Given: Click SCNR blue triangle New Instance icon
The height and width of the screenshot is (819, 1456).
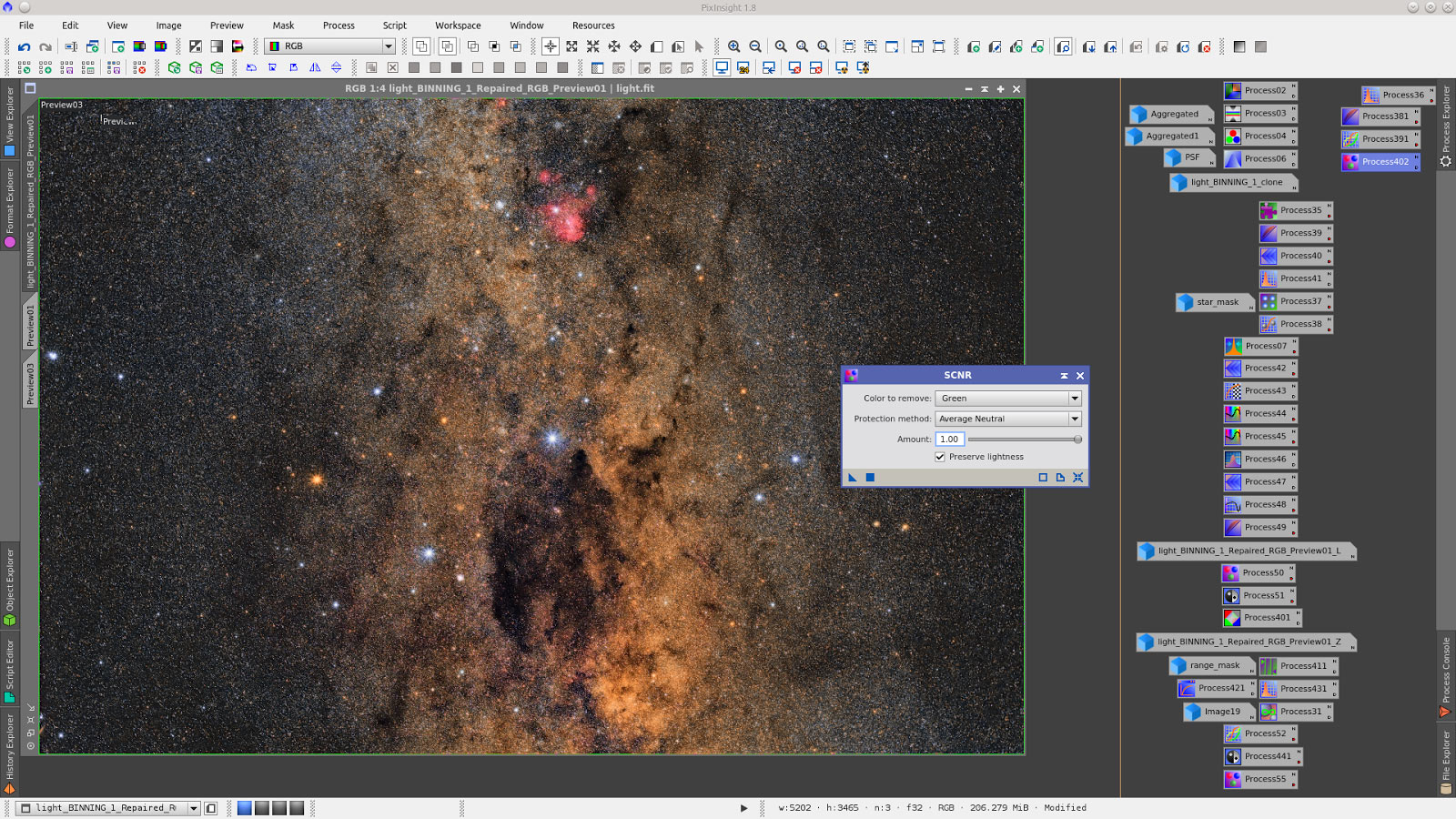Looking at the screenshot, I should 853,477.
